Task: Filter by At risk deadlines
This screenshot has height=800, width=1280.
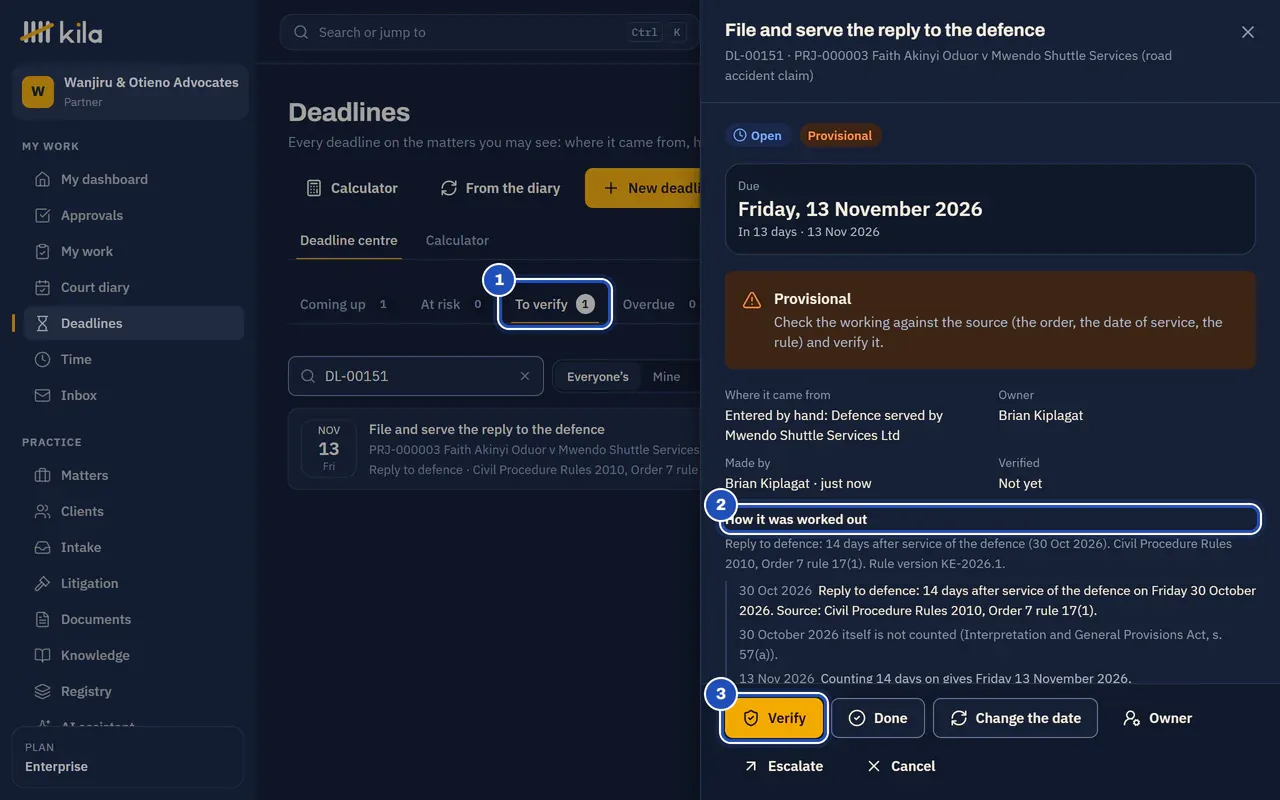Action: [x=452, y=304]
